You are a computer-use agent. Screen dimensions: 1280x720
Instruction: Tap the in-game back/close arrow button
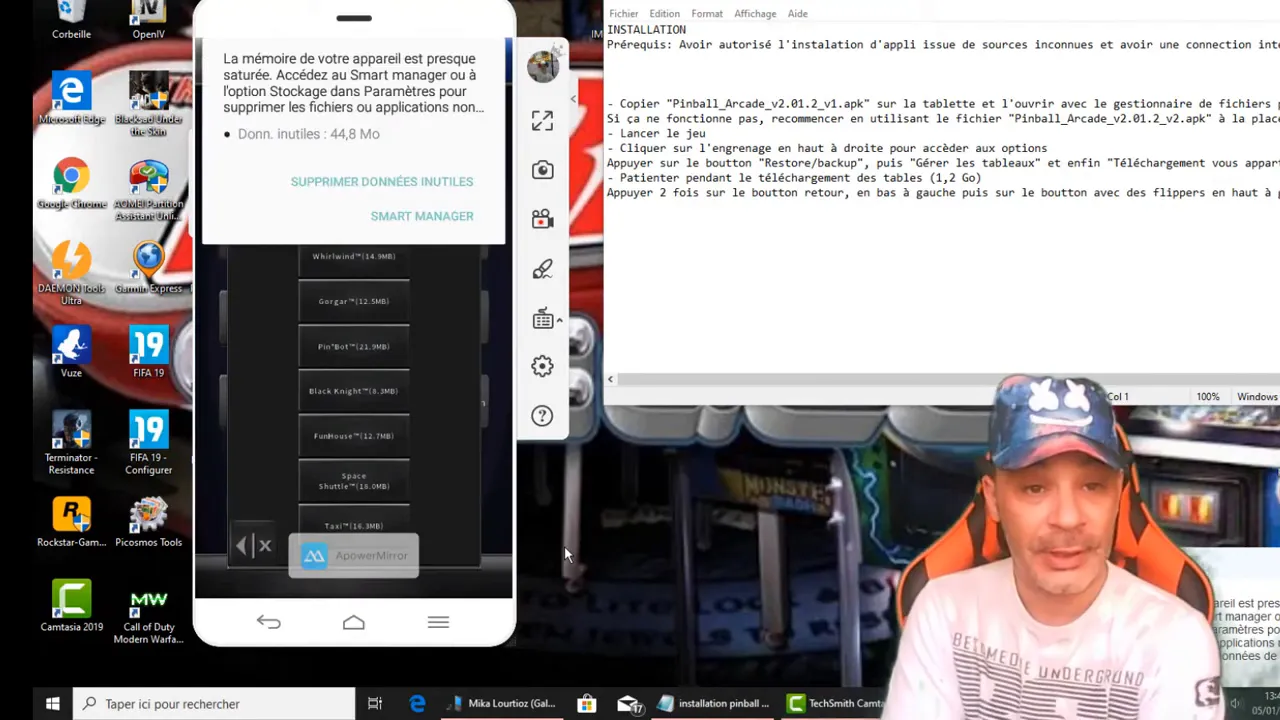pyautogui.click(x=253, y=546)
